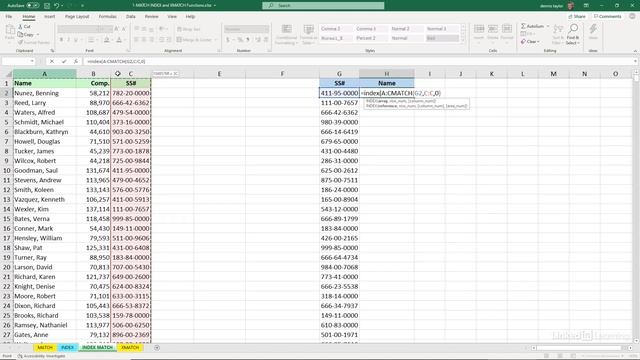This screenshot has width=640, height=360.
Task: Toggle the AutoSave switch
Action: pos(33,5)
